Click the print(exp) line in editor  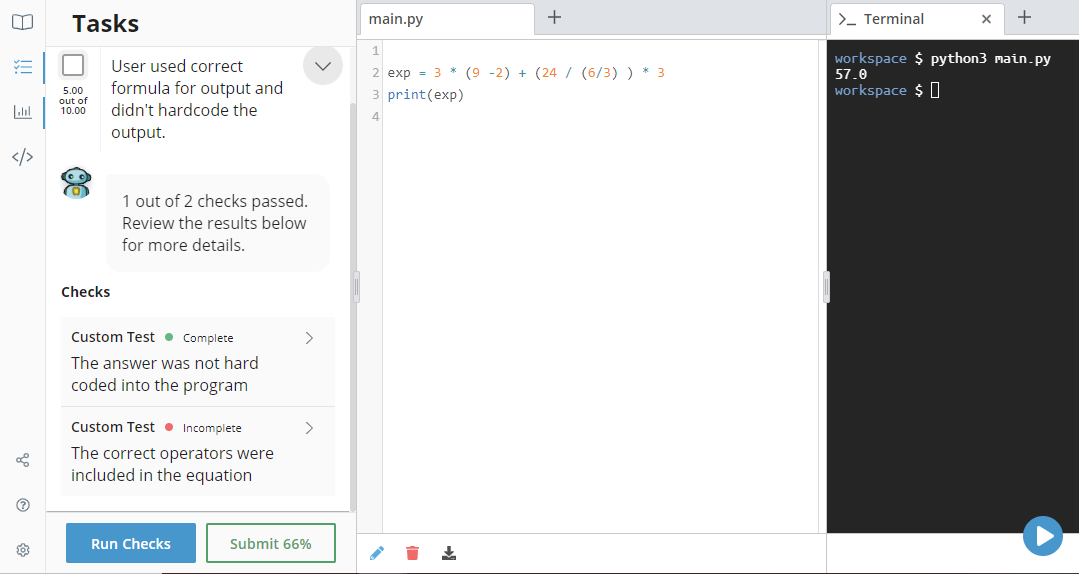[426, 95]
